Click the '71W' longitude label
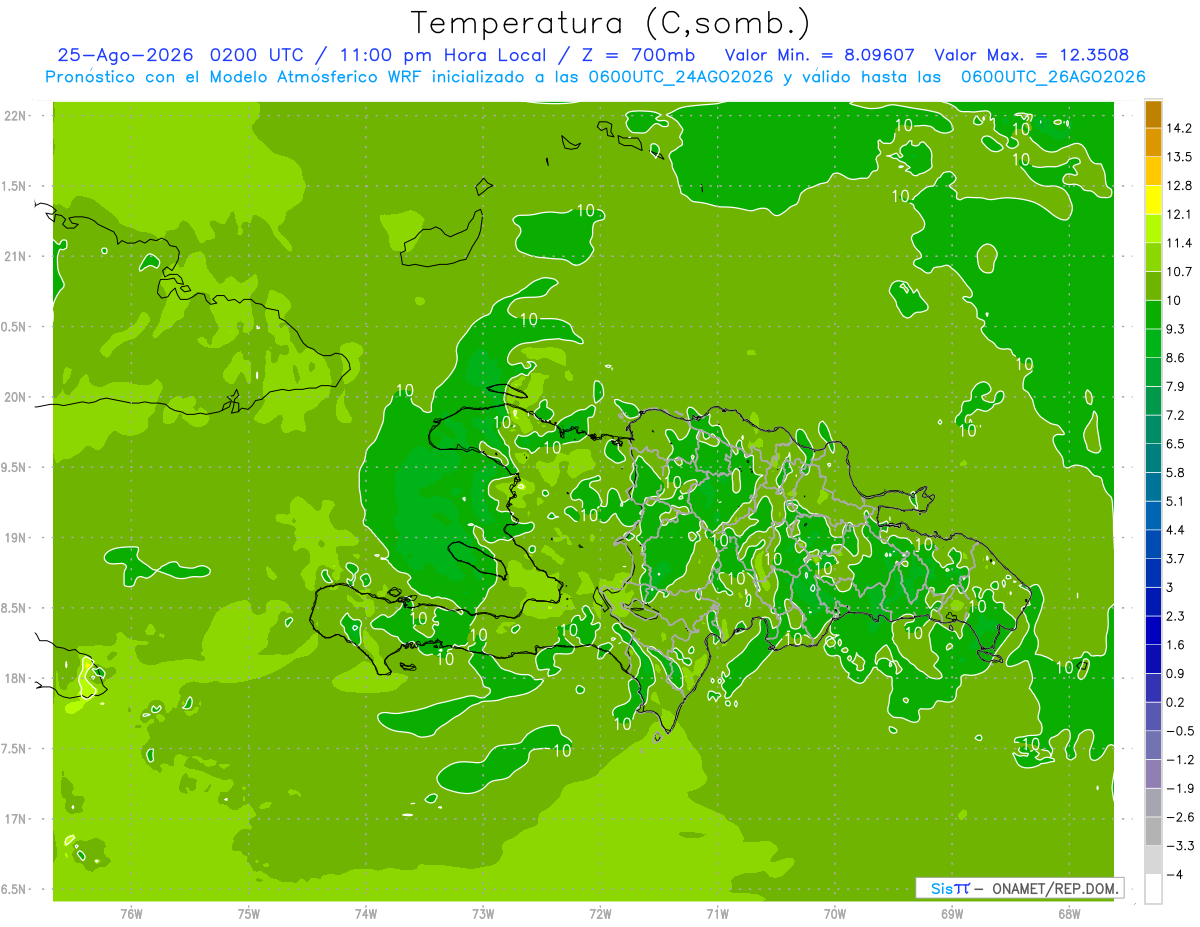This screenshot has height=927, width=1200. coord(717,914)
